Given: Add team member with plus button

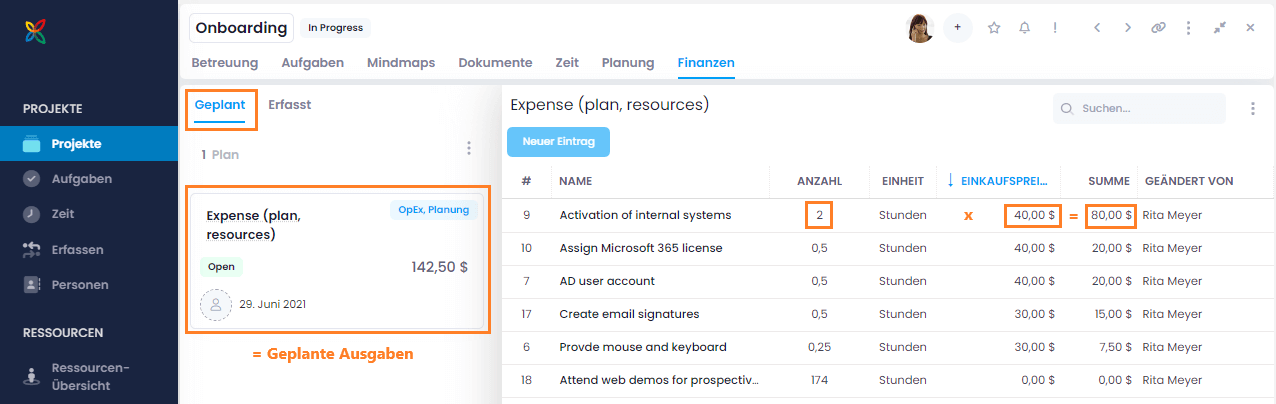Looking at the screenshot, I should 957,28.
